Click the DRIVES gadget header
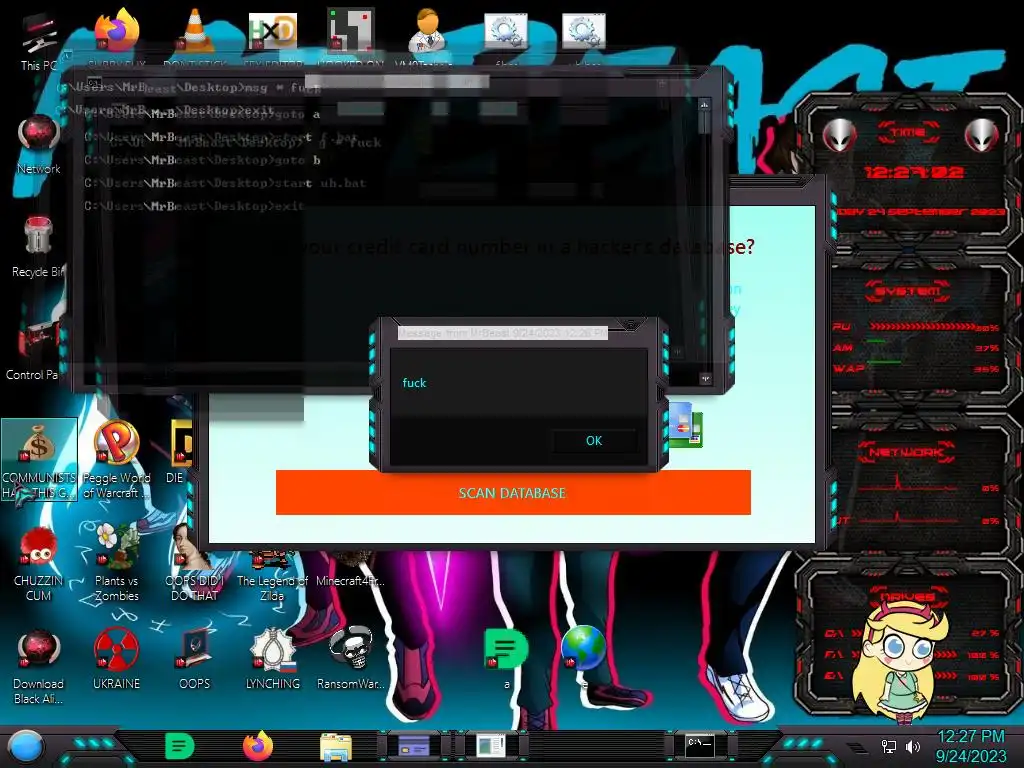This screenshot has height=768, width=1024. pyautogui.click(x=908, y=596)
